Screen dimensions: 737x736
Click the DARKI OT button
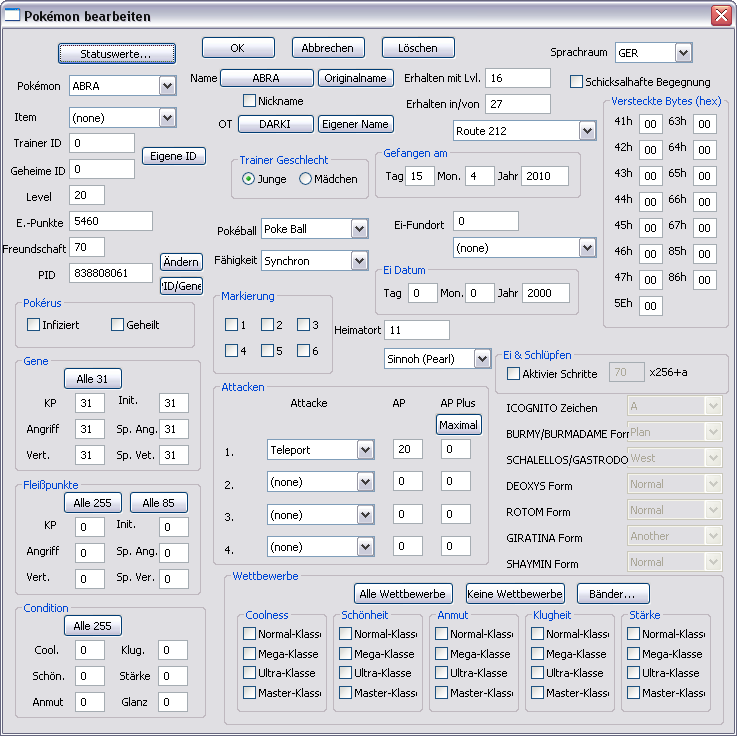275,124
